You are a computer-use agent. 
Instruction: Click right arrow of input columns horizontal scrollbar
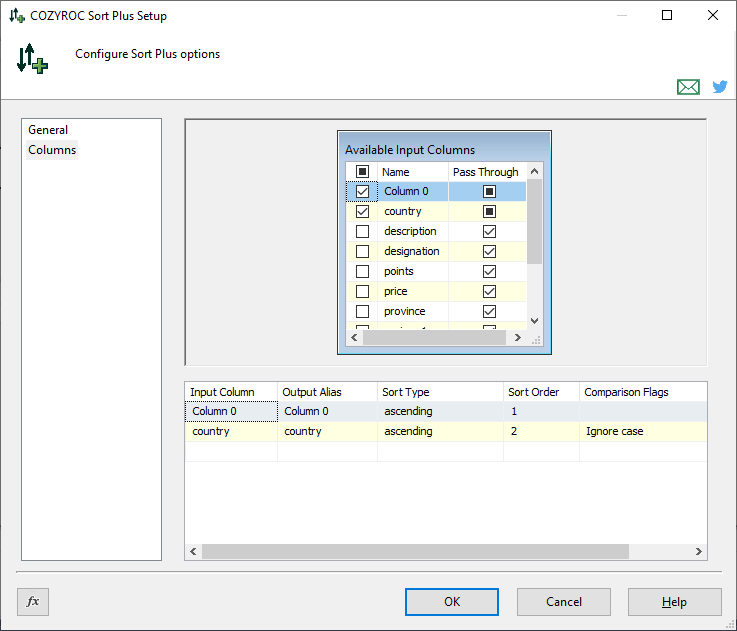click(517, 338)
